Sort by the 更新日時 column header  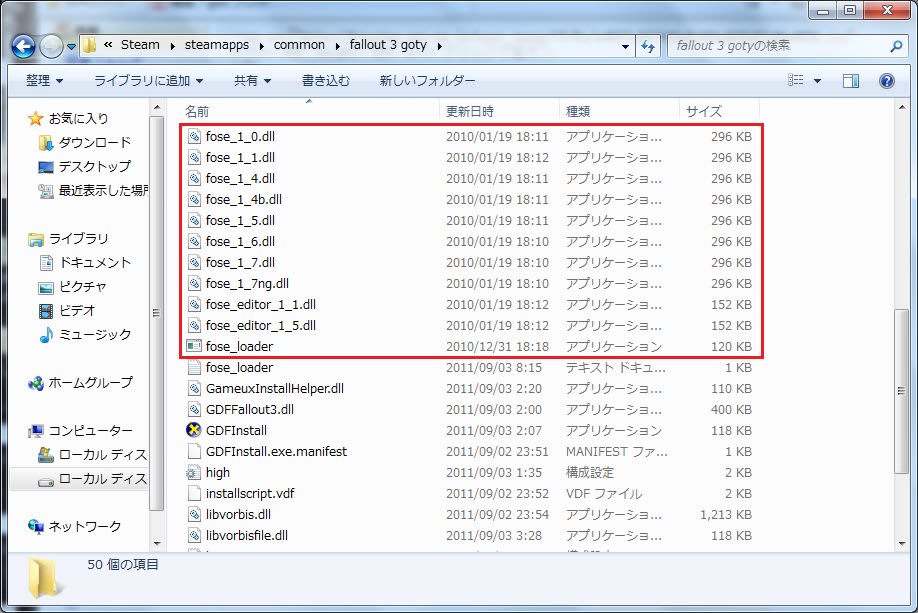coord(499,111)
